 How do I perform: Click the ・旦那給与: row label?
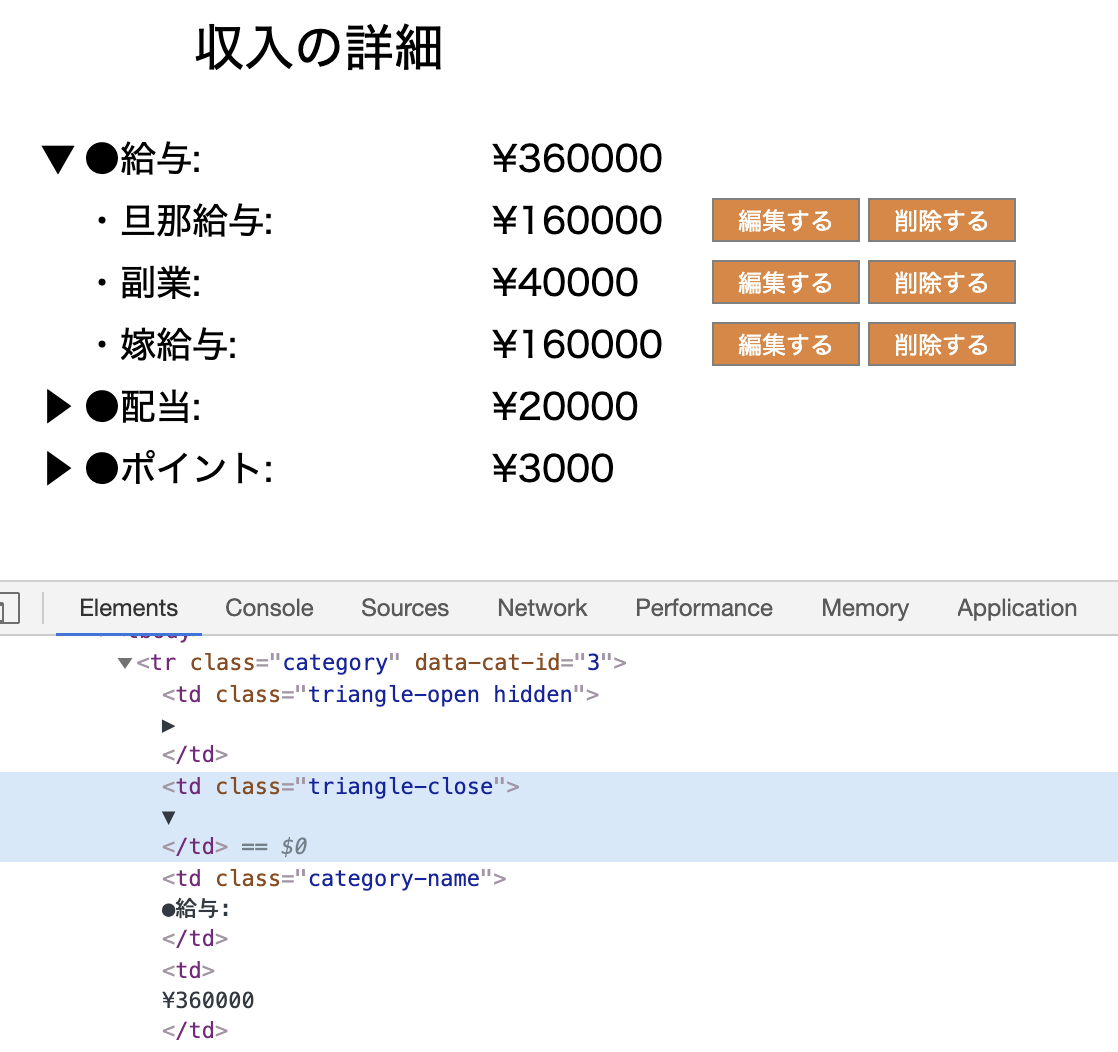185,220
